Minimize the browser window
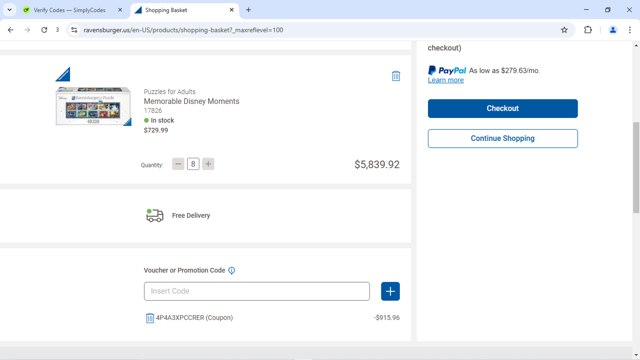This screenshot has width=640, height=360. (586, 10)
